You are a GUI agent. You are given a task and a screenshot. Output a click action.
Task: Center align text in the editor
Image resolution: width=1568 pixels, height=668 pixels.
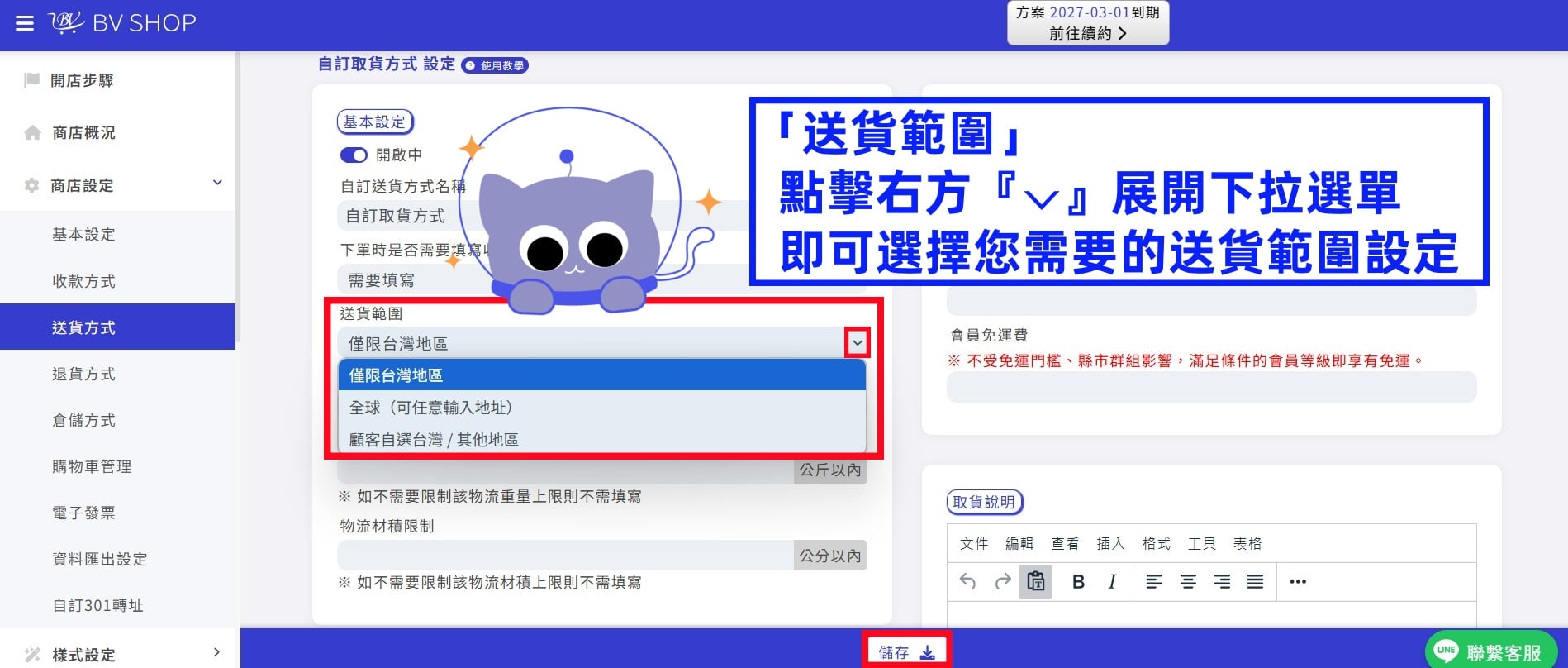(x=1188, y=582)
